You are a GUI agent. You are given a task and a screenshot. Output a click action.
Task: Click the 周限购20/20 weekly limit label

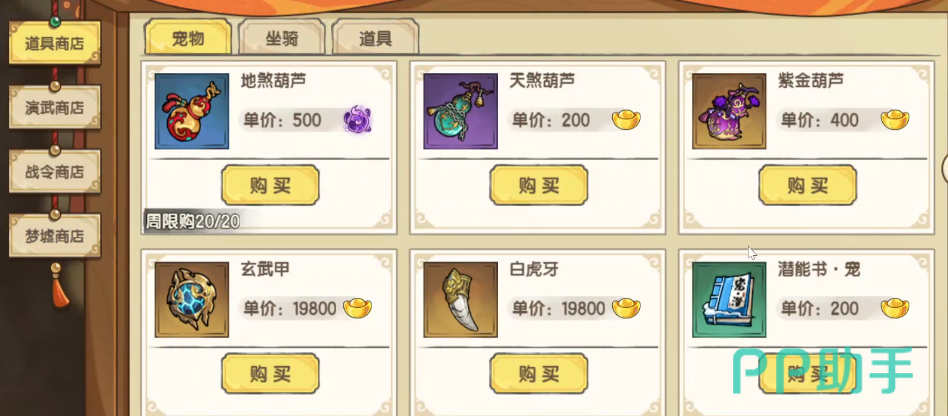[x=192, y=221]
